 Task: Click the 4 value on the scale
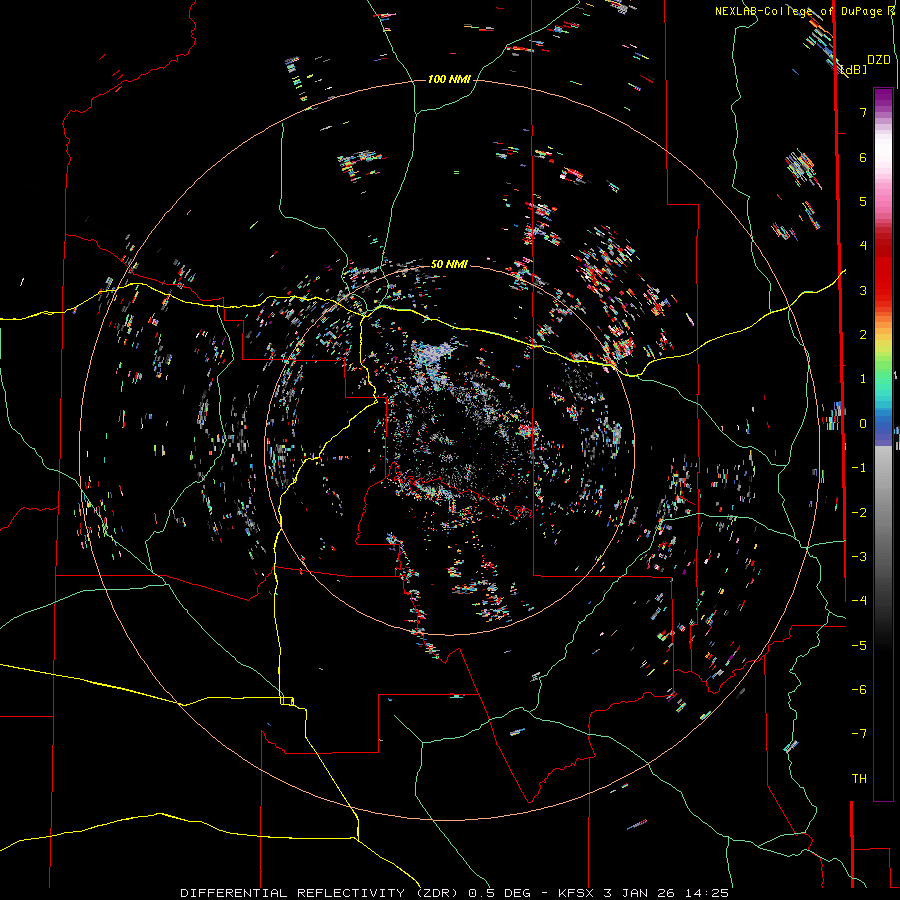(863, 246)
